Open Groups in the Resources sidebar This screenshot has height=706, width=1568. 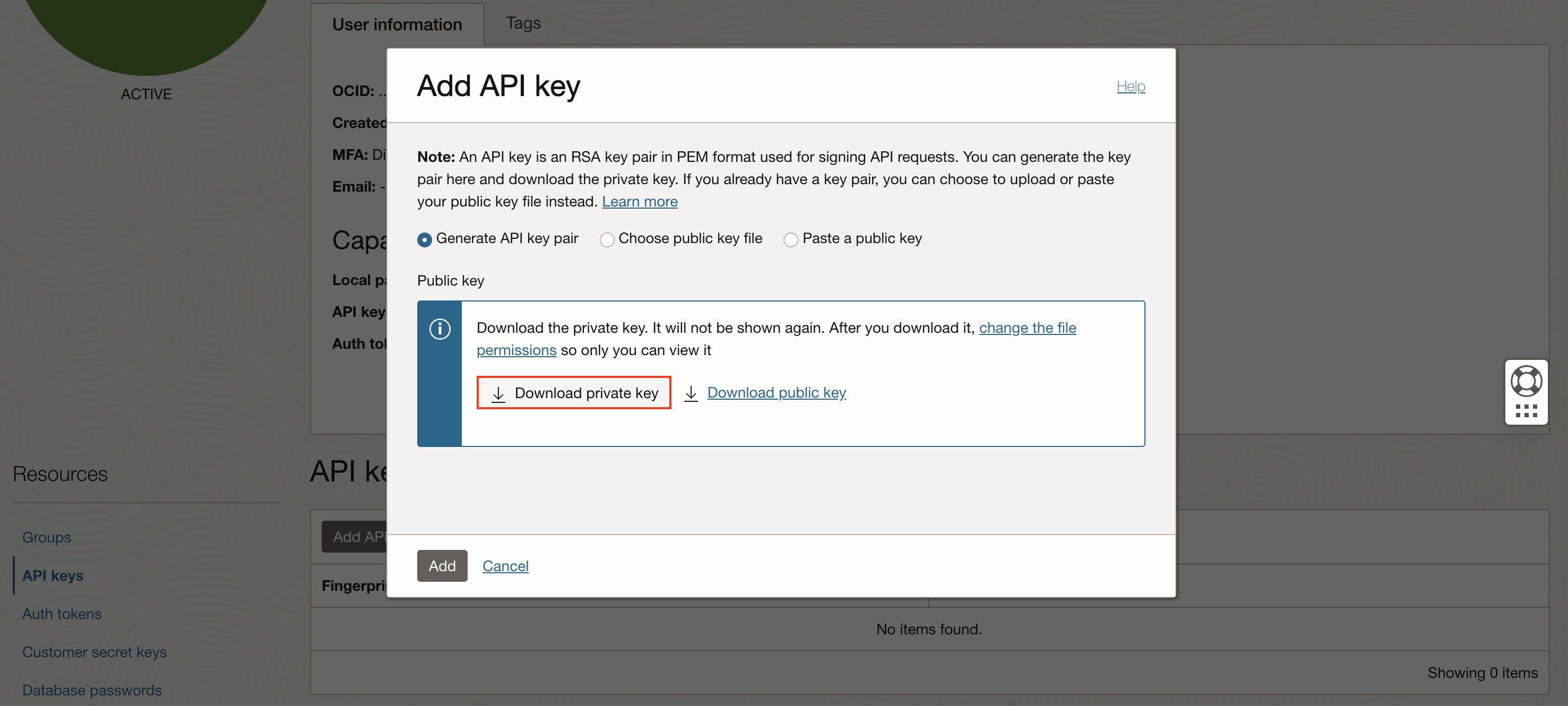[x=46, y=537]
